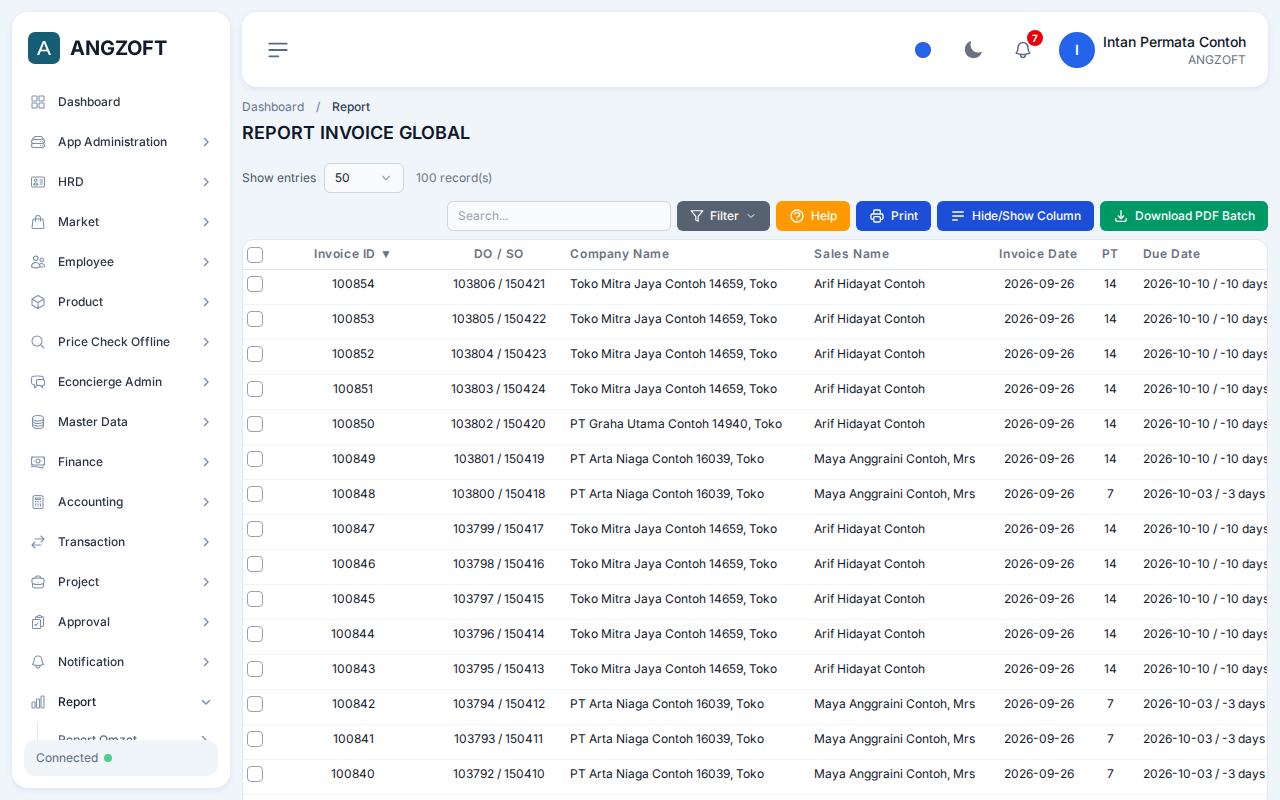Viewport: 1280px width, 800px height.
Task: Click the Product box icon
Action: (38, 302)
